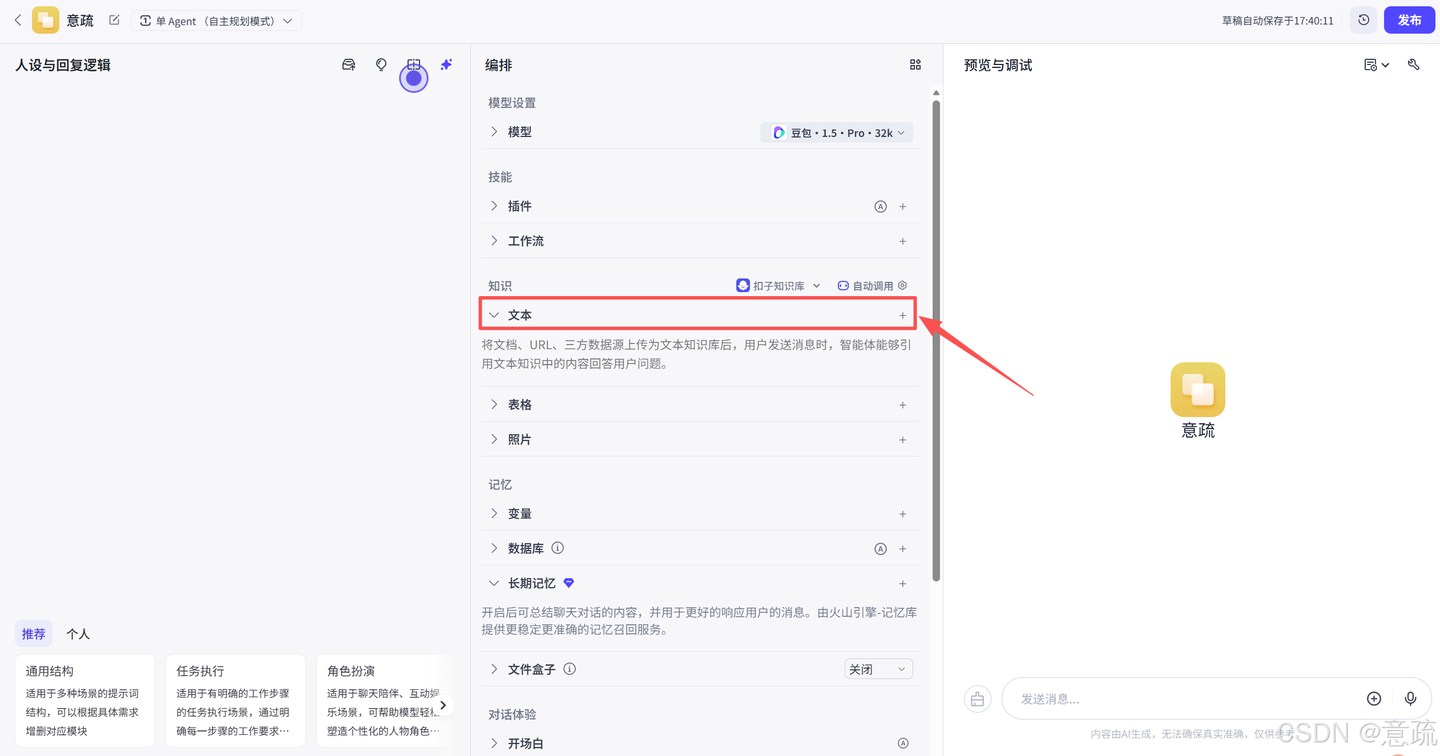Screen dimensions: 1440x756
Task: Add a plugin with the 插件 plus icon
Action: [x=903, y=207]
